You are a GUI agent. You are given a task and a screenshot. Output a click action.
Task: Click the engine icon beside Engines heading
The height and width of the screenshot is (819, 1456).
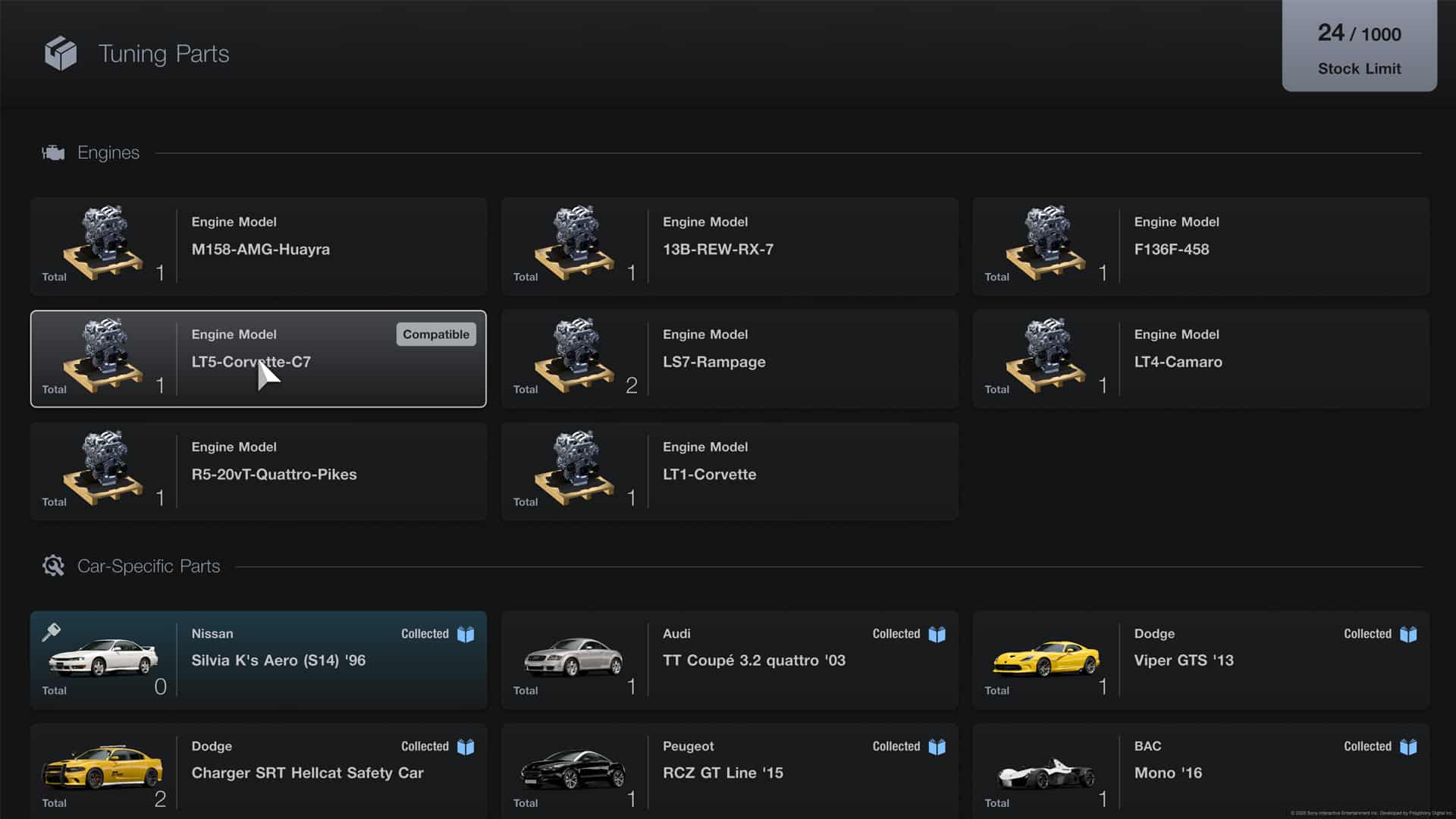point(53,152)
